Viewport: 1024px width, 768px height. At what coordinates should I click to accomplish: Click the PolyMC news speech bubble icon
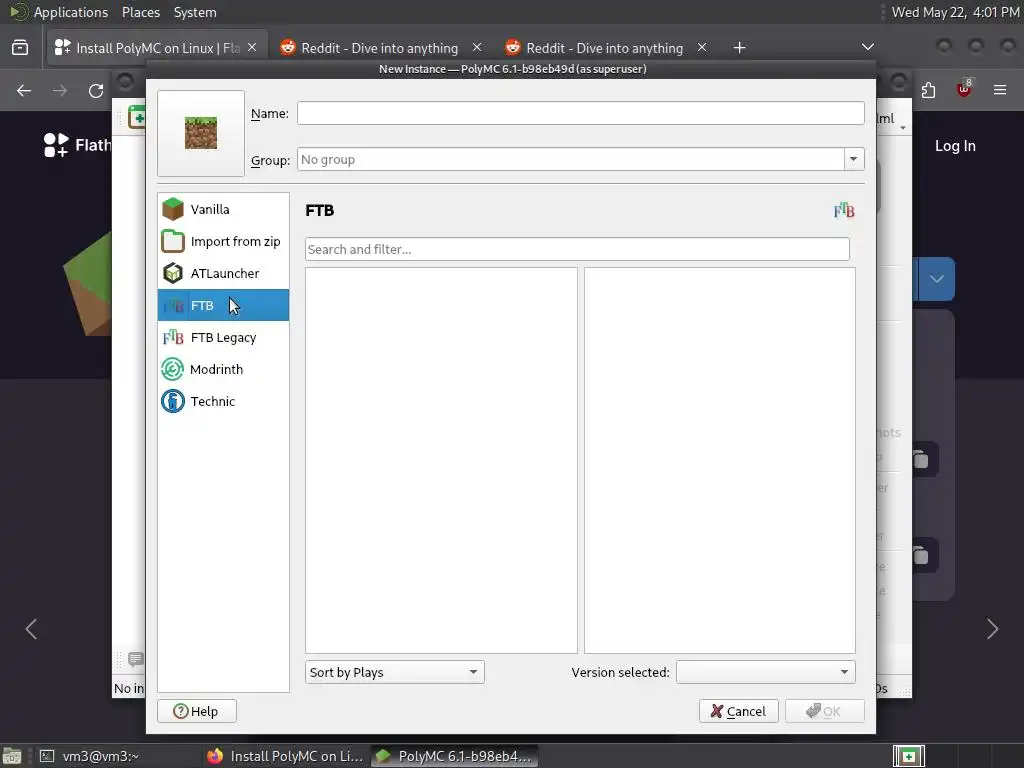point(136,659)
